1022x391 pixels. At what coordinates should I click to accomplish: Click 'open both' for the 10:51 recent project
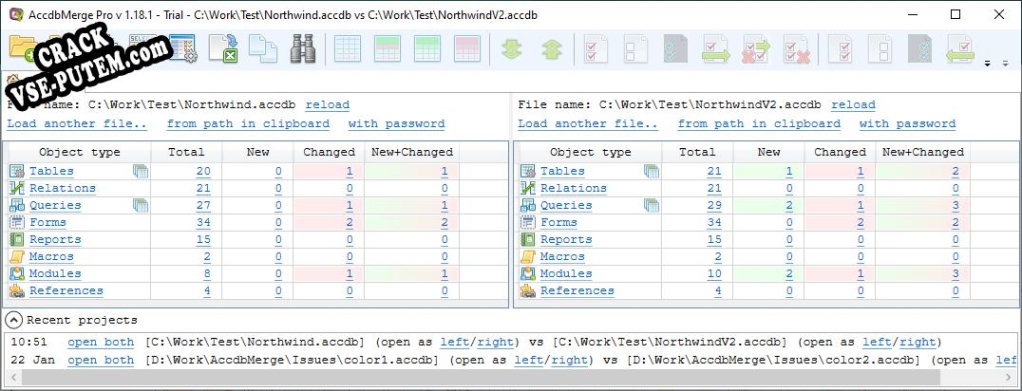101,342
